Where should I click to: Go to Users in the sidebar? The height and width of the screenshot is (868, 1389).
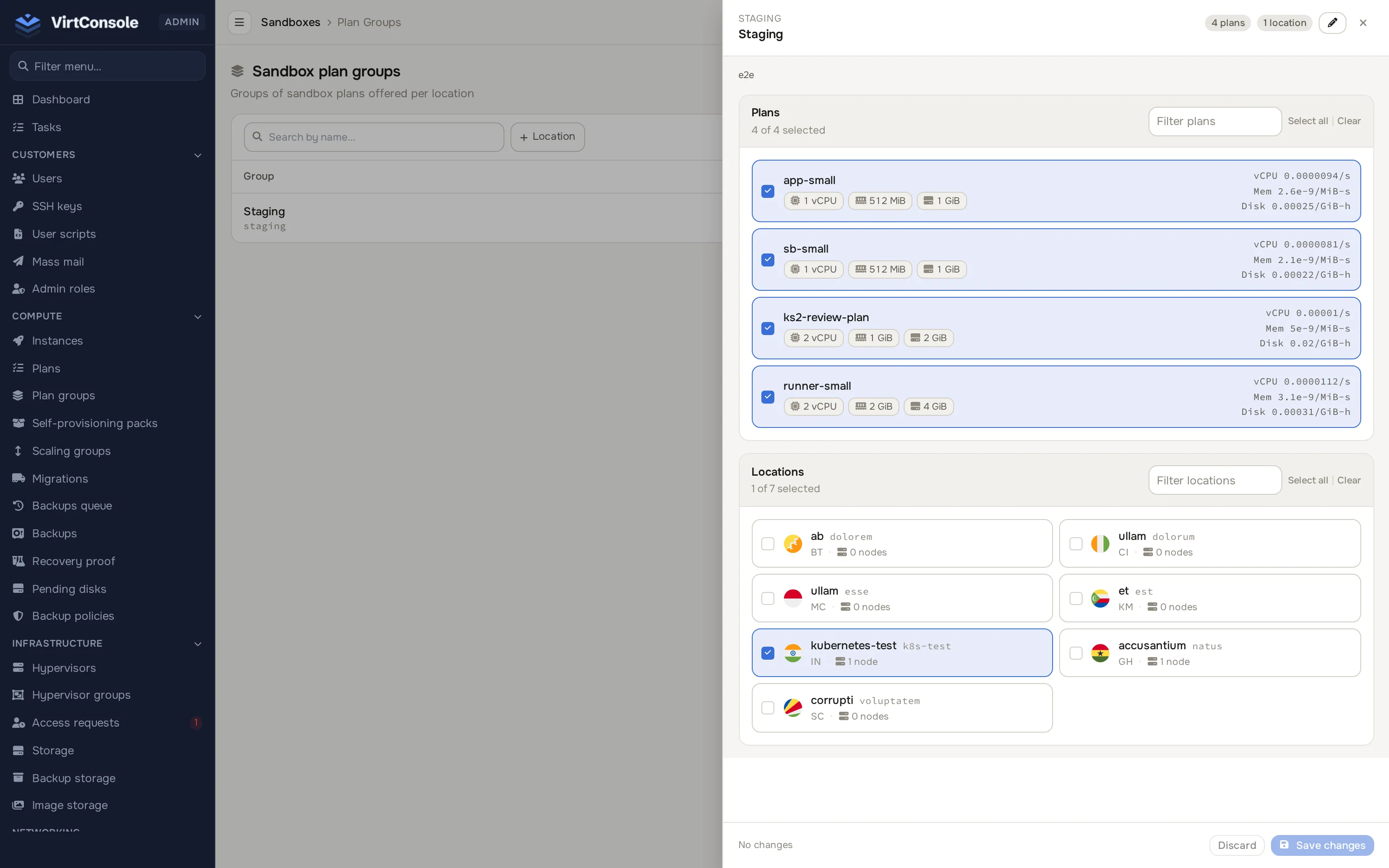(x=107, y=178)
